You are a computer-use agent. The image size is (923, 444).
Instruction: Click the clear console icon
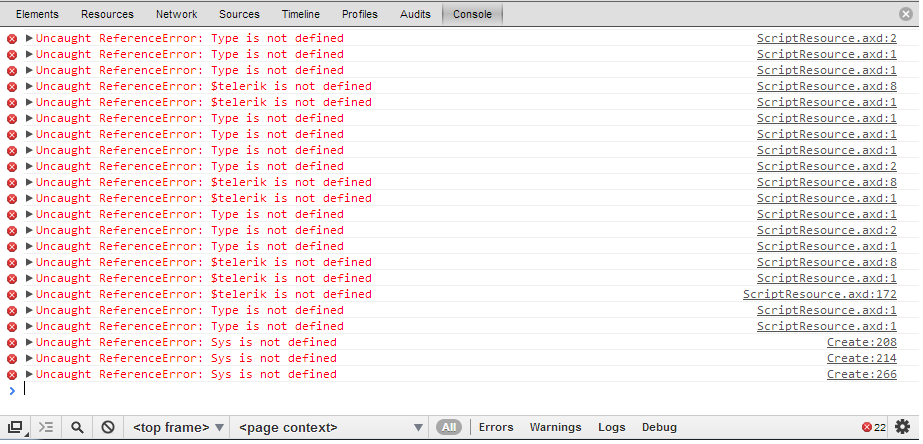tap(108, 427)
